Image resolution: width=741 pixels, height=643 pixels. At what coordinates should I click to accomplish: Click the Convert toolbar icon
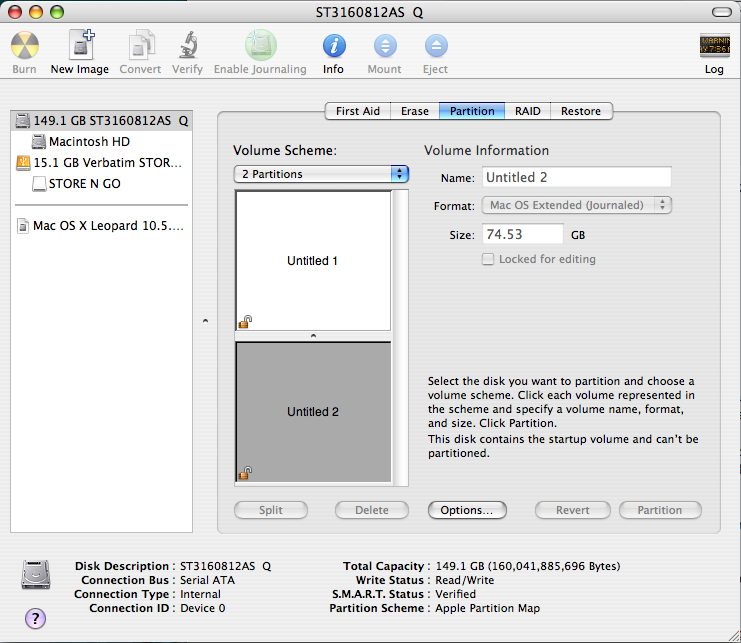pyautogui.click(x=141, y=45)
